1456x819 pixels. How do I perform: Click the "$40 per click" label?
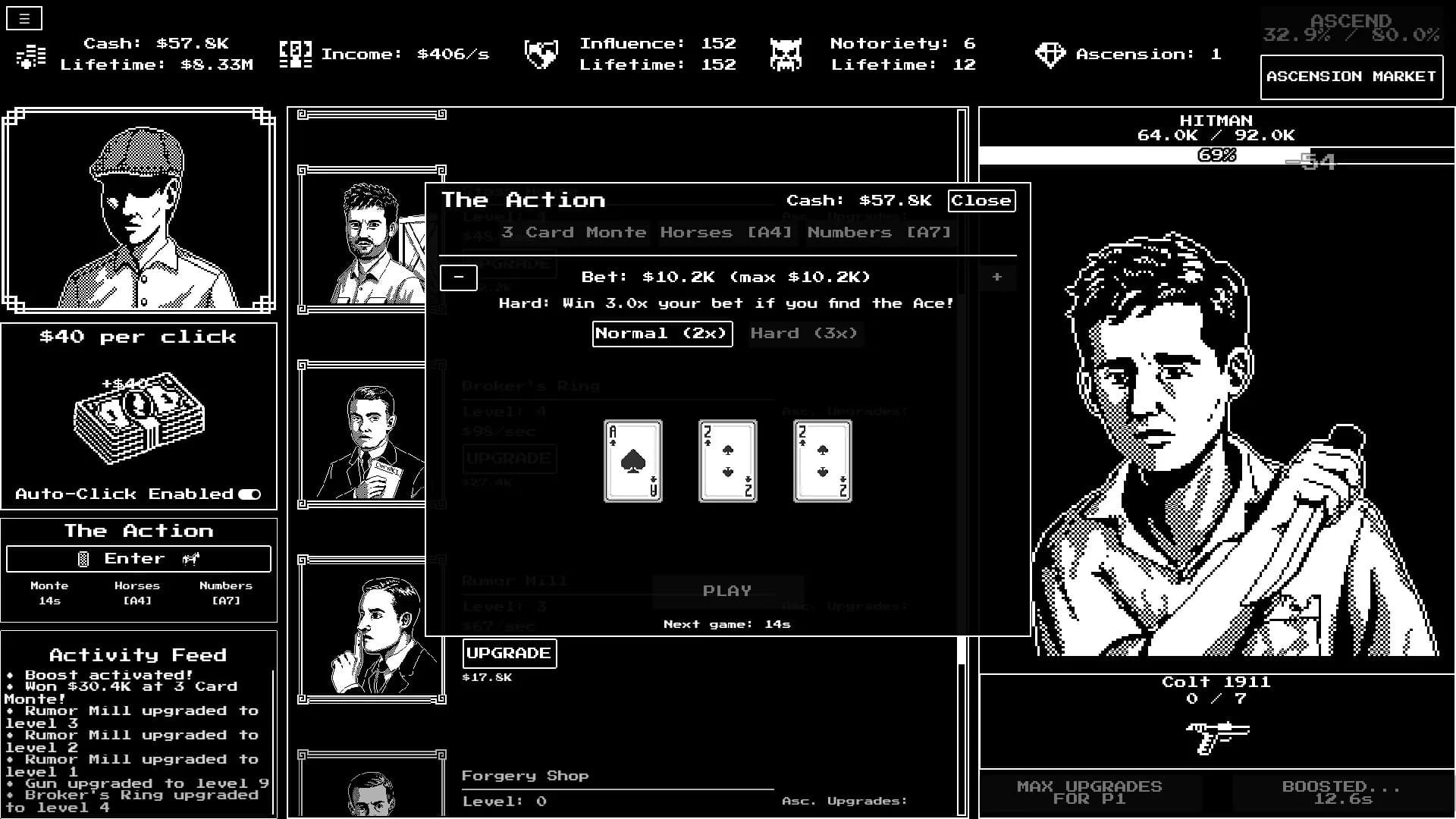click(x=138, y=337)
